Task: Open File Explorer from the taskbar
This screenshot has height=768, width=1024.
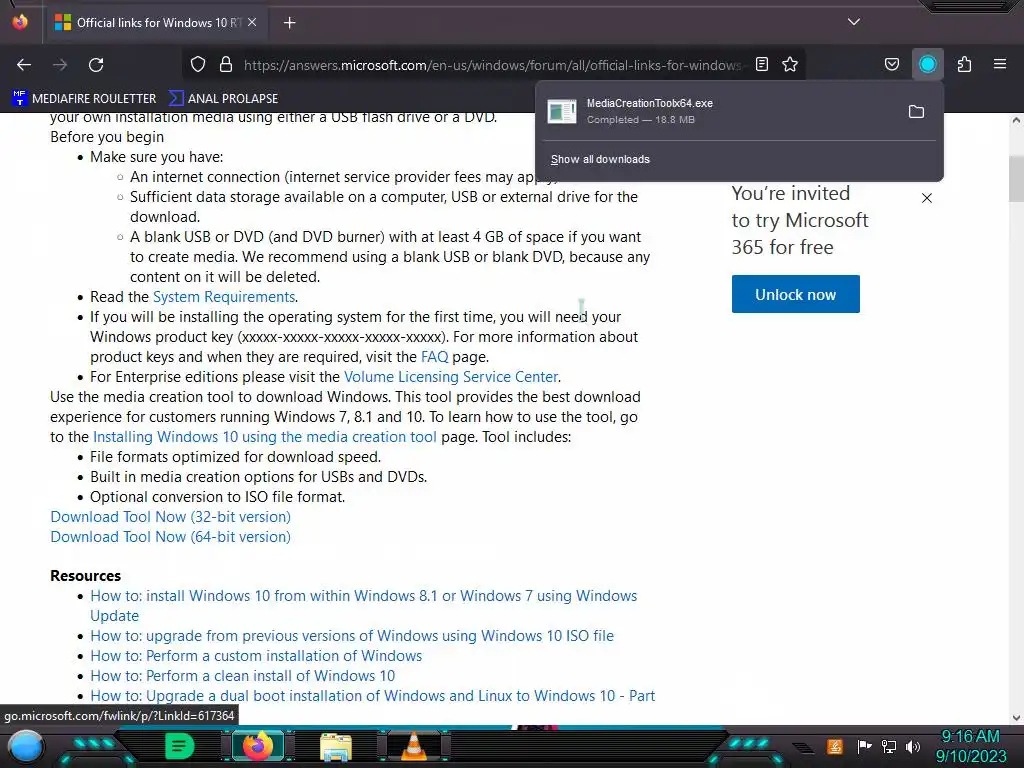Action: point(336,747)
